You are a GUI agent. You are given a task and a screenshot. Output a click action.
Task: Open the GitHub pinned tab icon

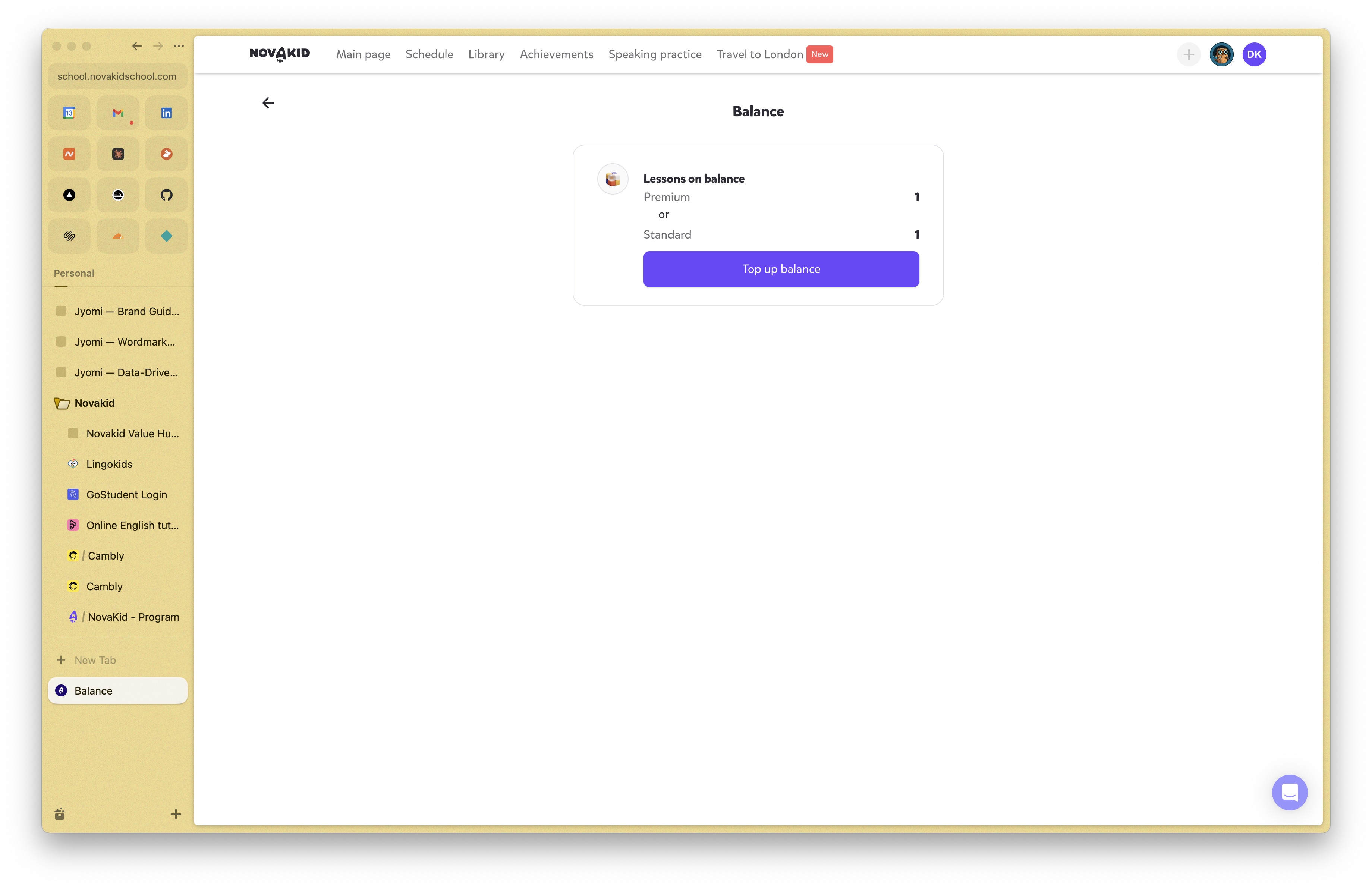(166, 195)
